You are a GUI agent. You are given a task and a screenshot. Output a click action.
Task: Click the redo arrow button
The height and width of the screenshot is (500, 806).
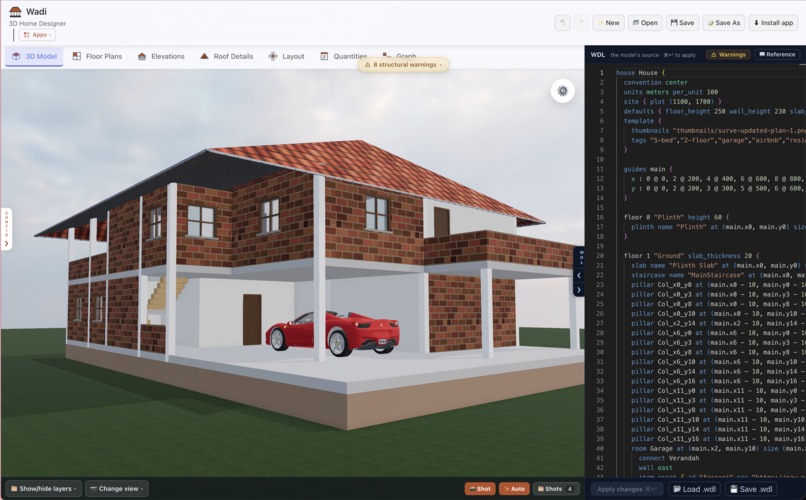pyautogui.click(x=581, y=23)
